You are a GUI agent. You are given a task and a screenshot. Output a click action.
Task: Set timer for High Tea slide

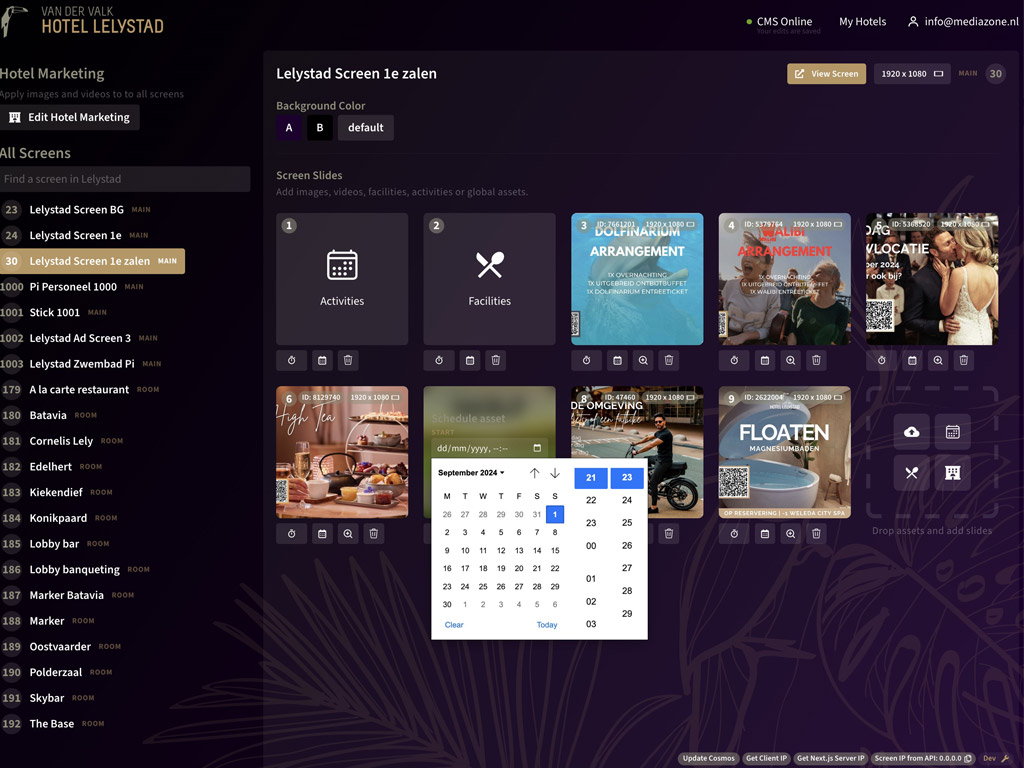(291, 534)
